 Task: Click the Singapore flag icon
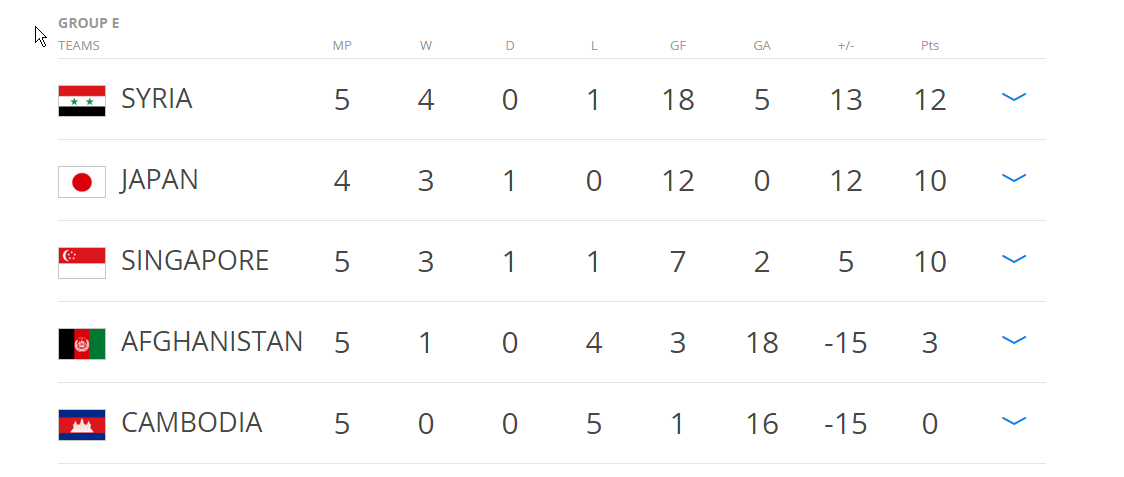click(82, 263)
